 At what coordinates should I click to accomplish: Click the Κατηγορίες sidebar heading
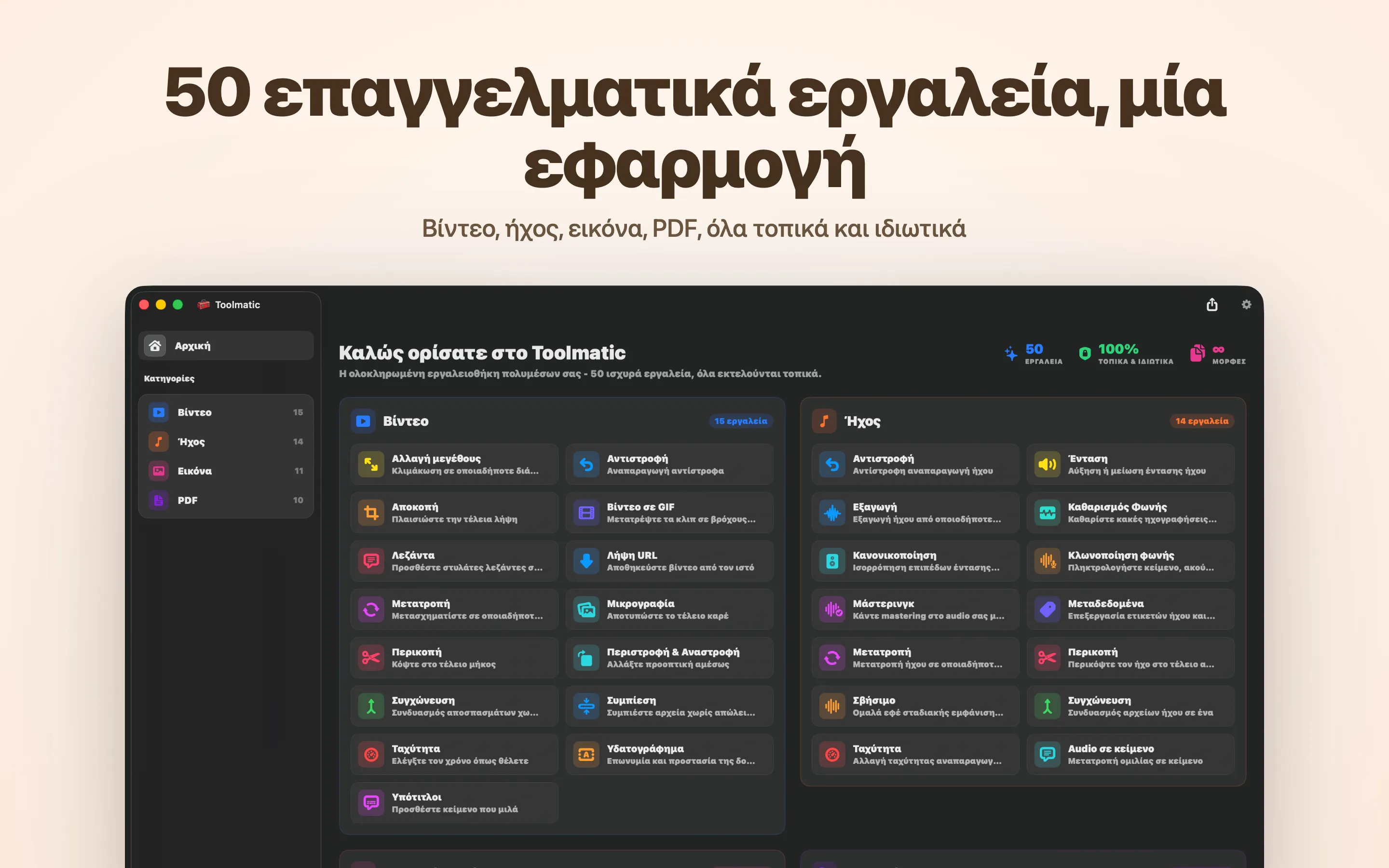pos(169,379)
